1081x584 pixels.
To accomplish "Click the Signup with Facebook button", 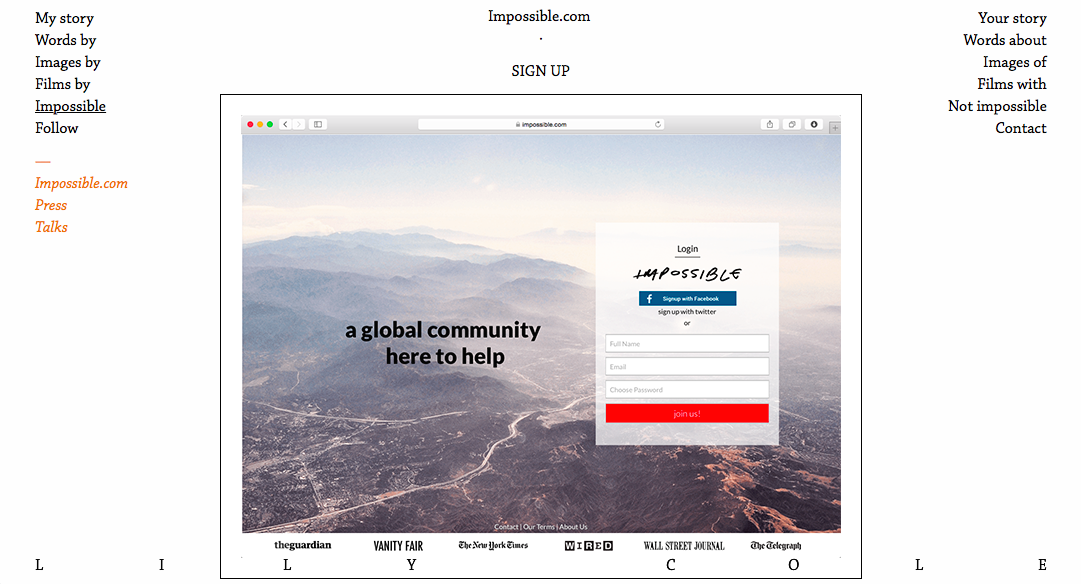I will tap(688, 298).
